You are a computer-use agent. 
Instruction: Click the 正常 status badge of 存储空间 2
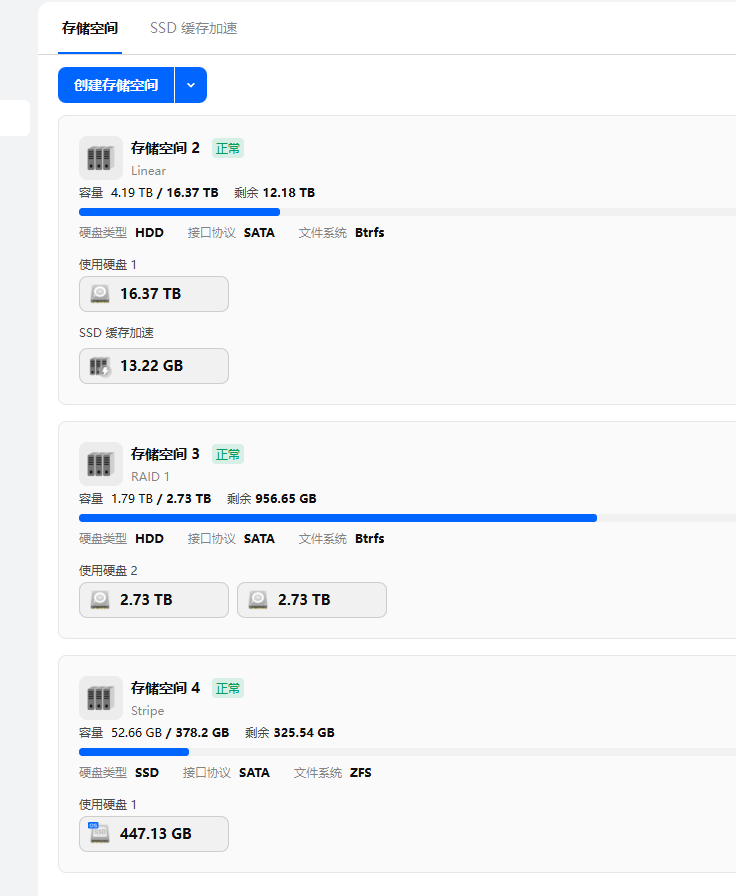tap(228, 148)
